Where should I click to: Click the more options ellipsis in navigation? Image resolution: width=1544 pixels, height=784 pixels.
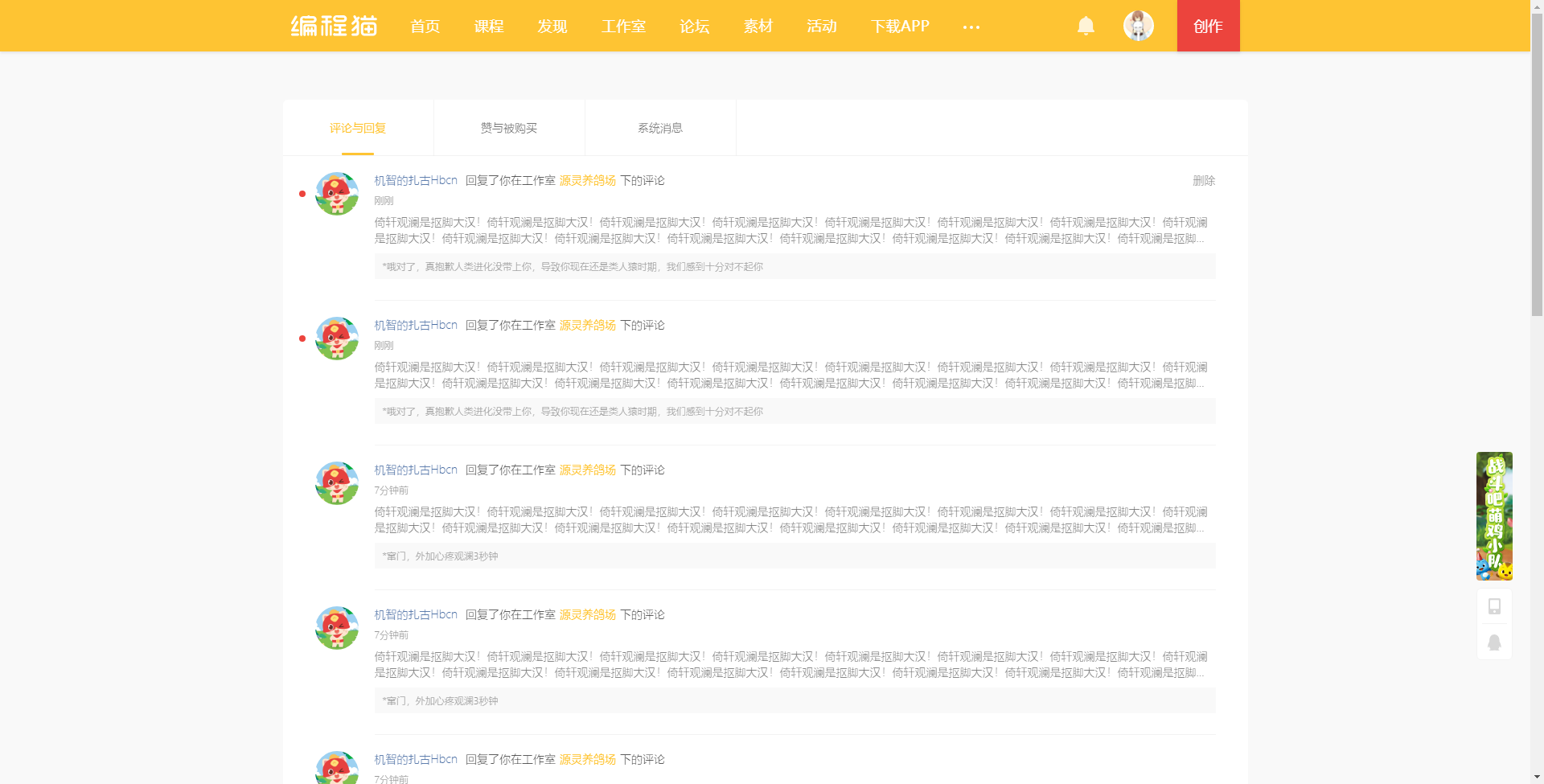971,27
